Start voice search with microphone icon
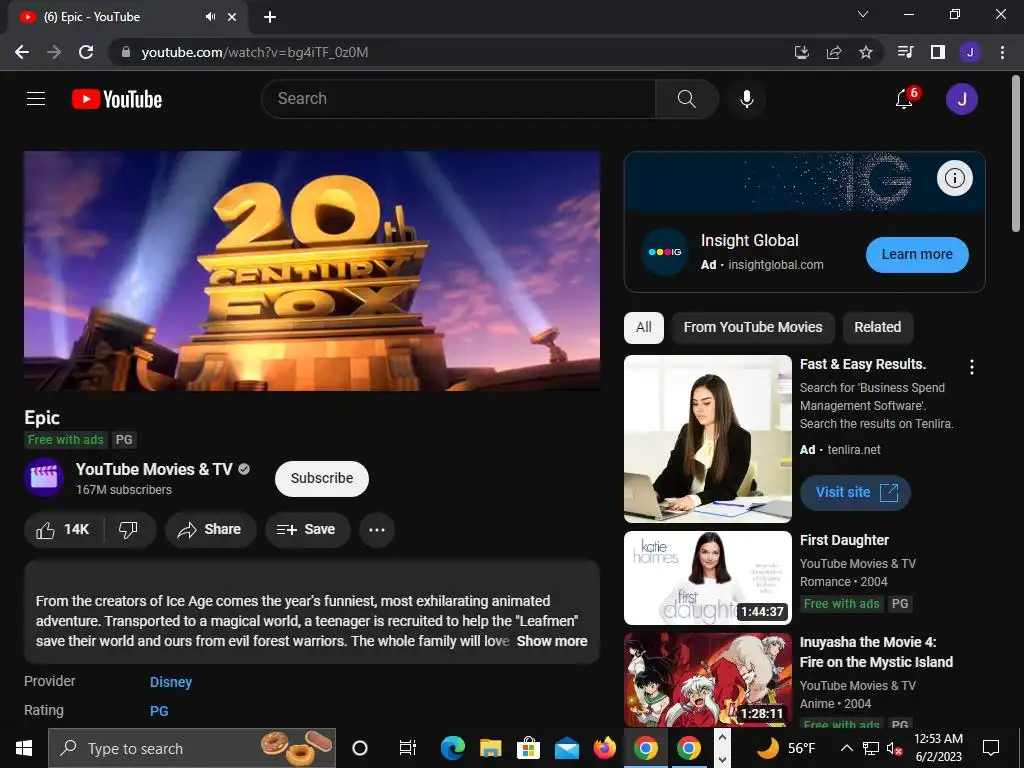The height and width of the screenshot is (768, 1024). point(747,99)
